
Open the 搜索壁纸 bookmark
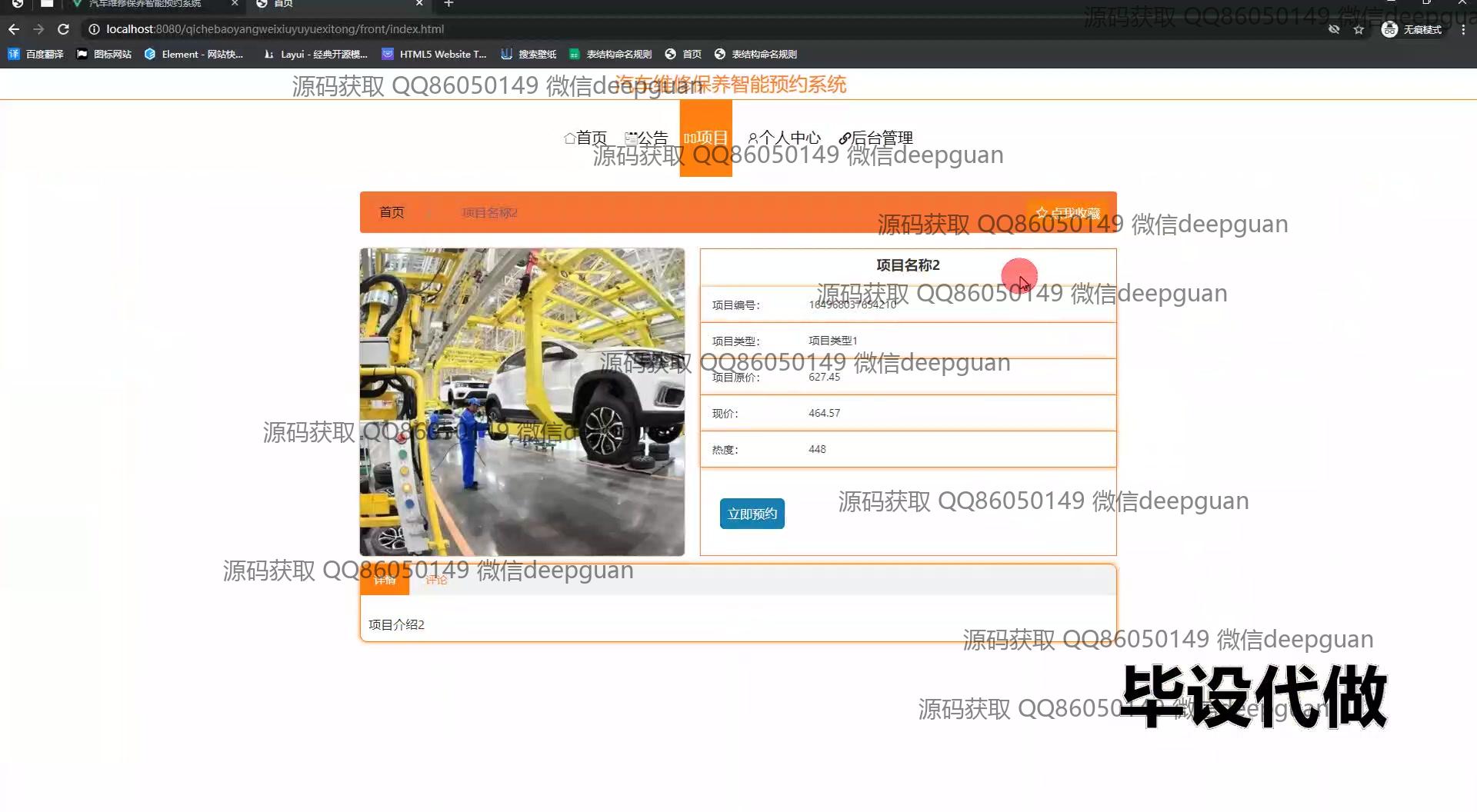point(528,54)
